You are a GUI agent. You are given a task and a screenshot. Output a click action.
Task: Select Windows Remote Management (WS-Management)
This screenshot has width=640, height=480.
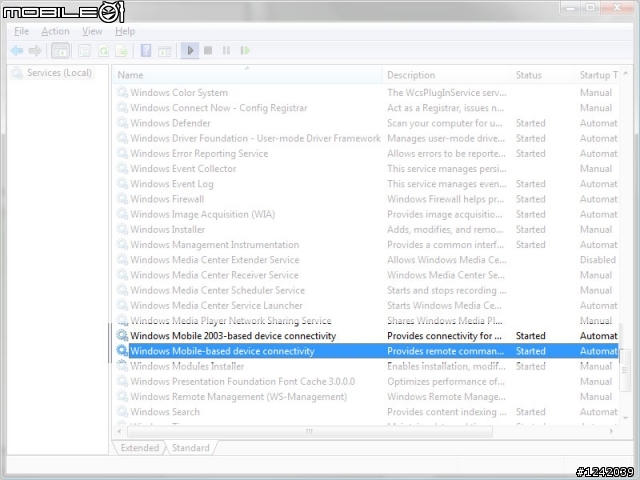click(238, 396)
